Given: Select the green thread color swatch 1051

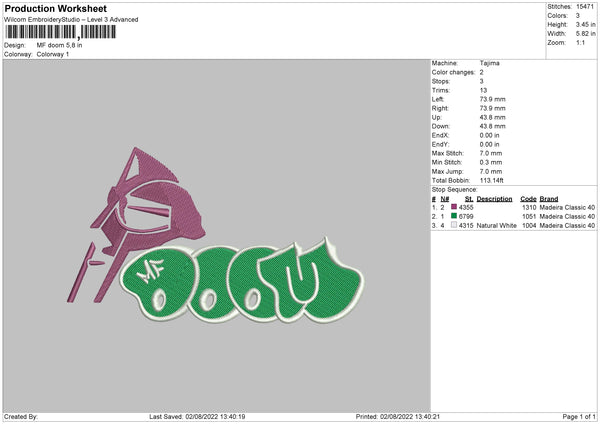Looking at the screenshot, I should [x=454, y=216].
